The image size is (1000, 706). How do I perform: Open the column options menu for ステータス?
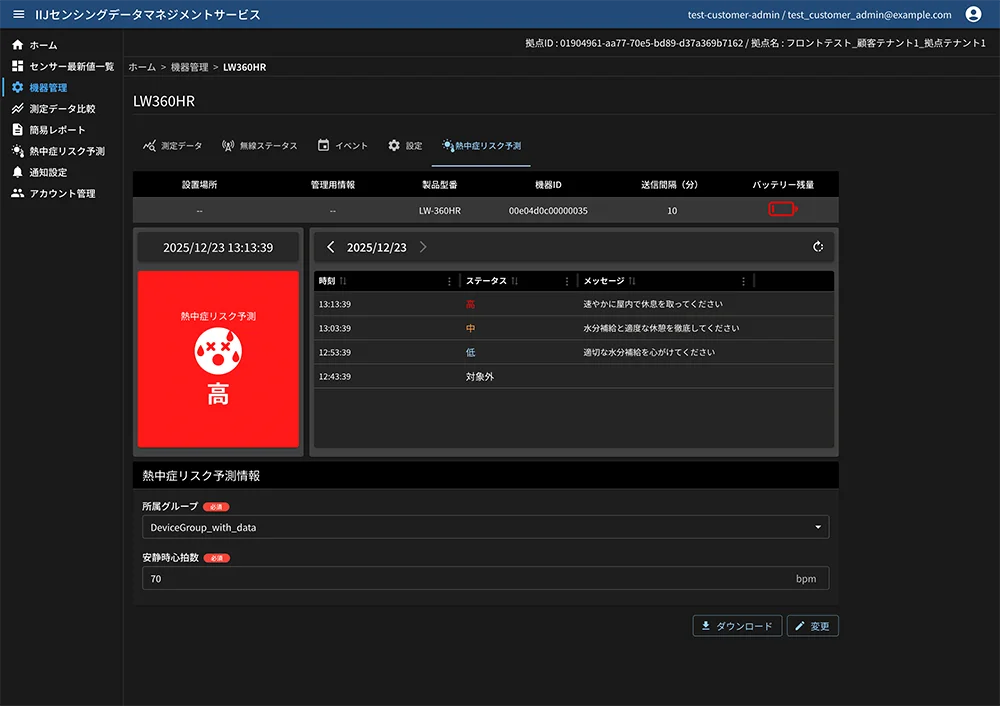[567, 281]
